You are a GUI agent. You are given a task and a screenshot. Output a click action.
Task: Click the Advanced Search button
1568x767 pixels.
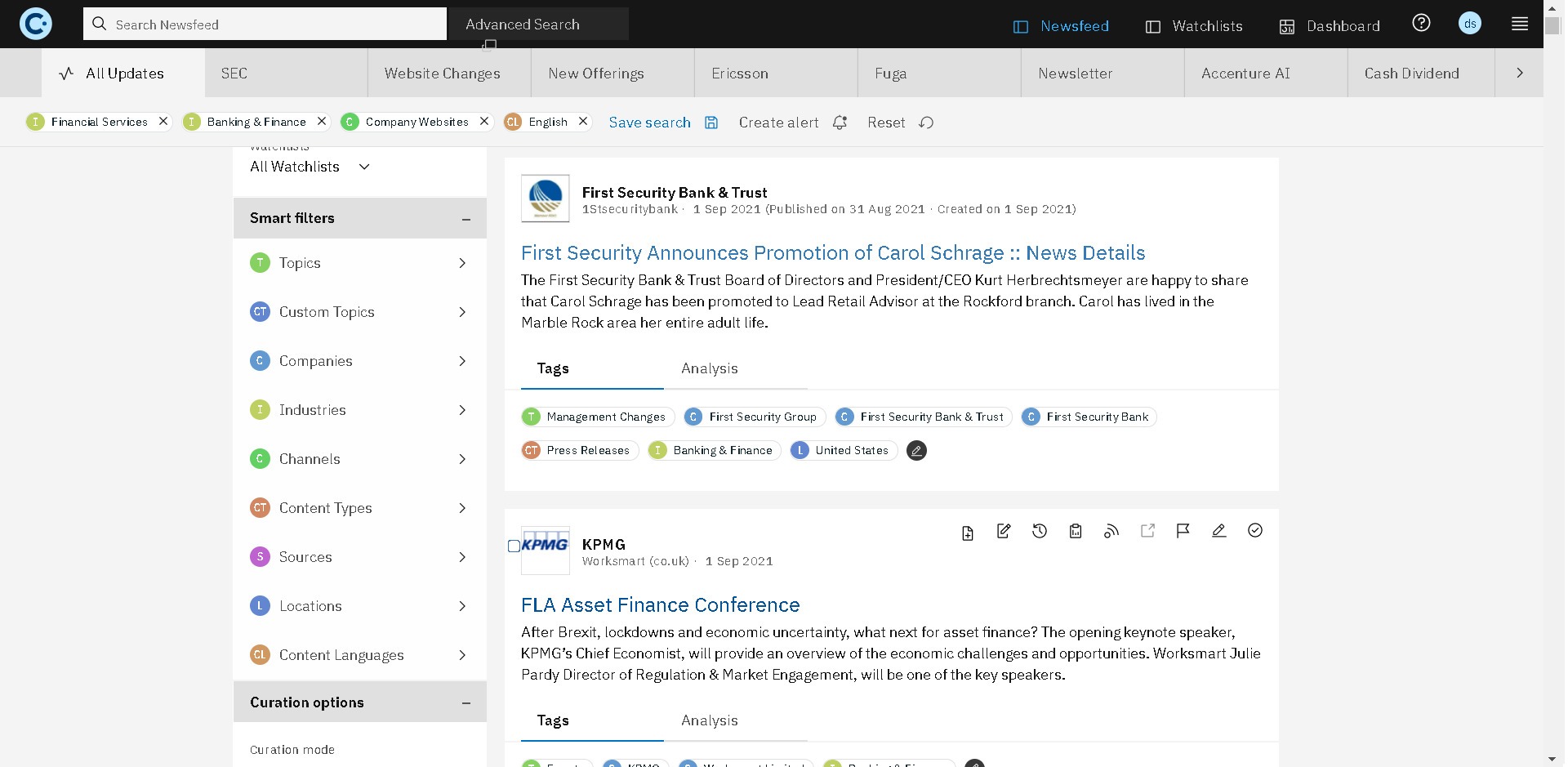click(x=538, y=24)
